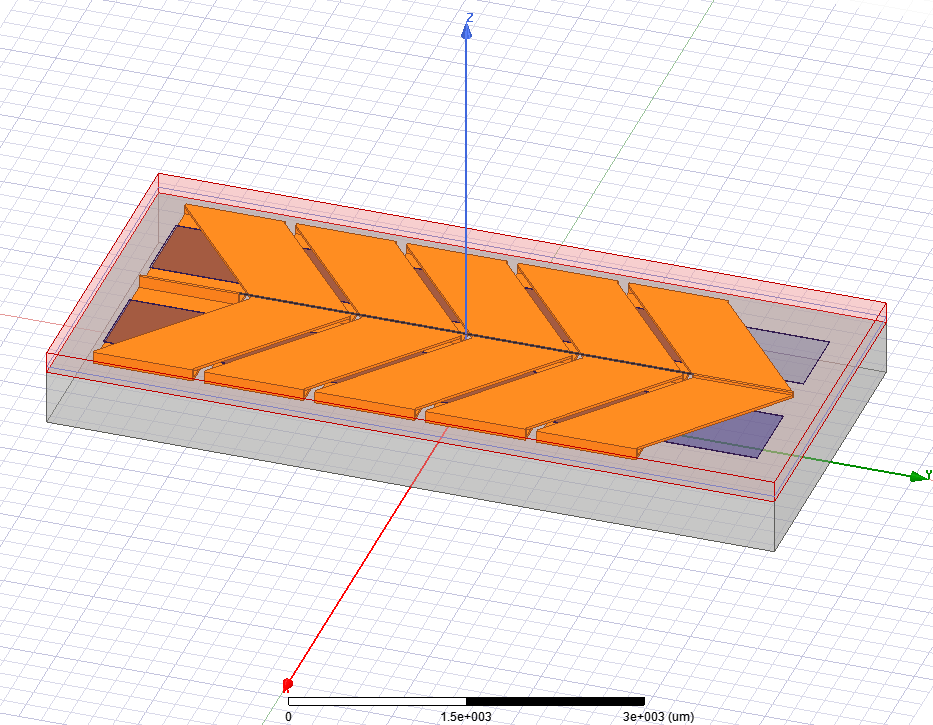Image resolution: width=933 pixels, height=725 pixels.
Task: Click the green Y axis arrowhead
Action: pos(919,475)
